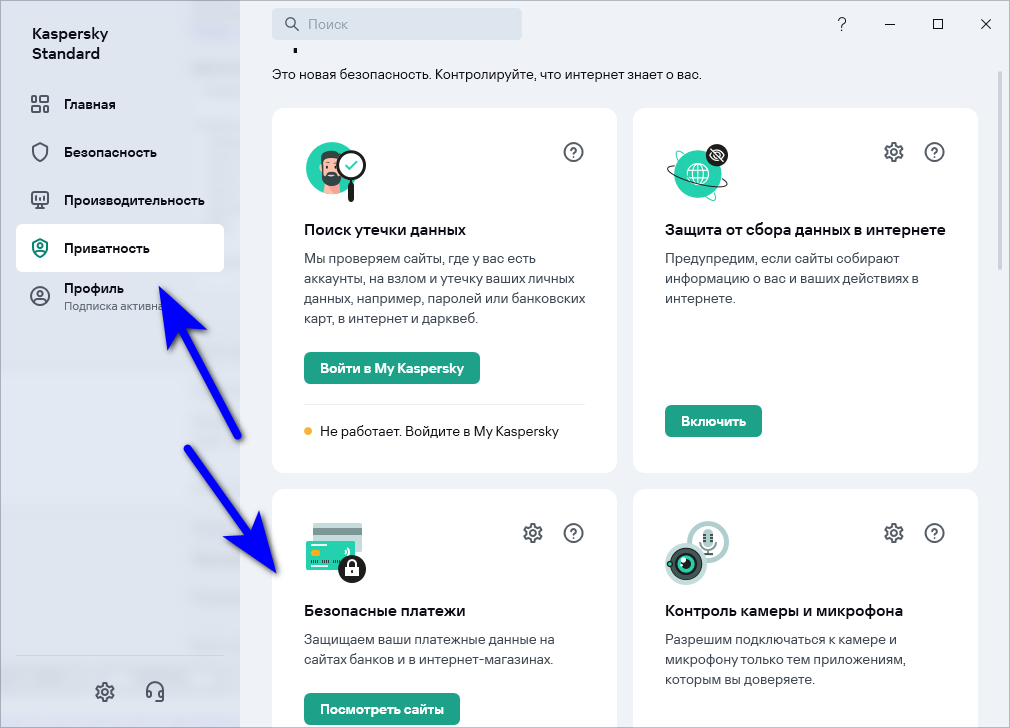Viewport: 1010px width, 728px height.
Task: Open the Главная section
Action: 120,104
